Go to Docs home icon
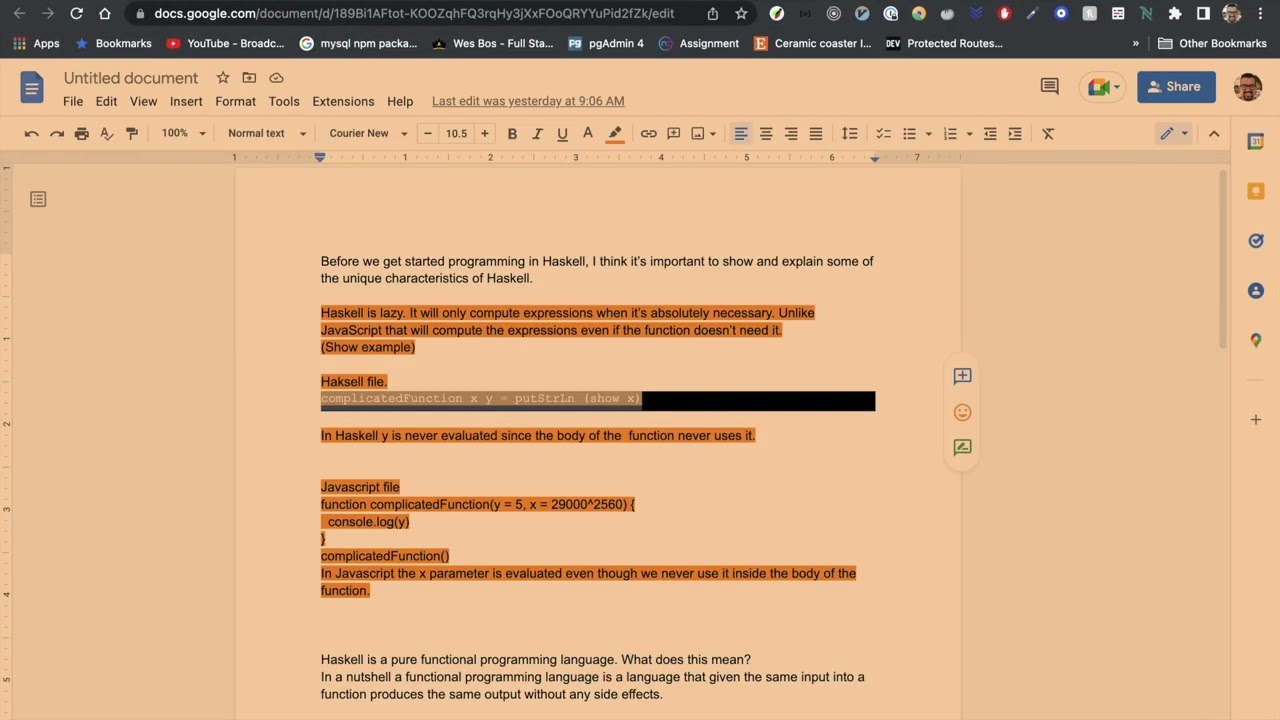Viewport: 1280px width, 720px height. [32, 88]
